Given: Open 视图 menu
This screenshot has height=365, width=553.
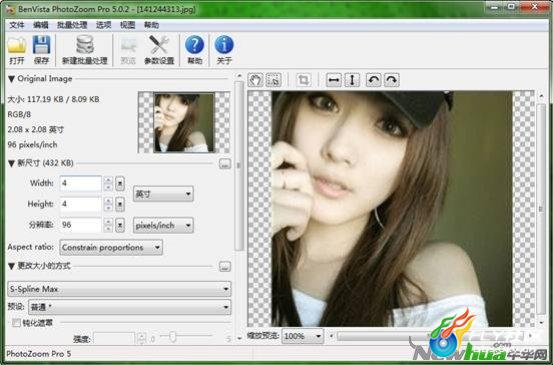Looking at the screenshot, I should click(127, 25).
